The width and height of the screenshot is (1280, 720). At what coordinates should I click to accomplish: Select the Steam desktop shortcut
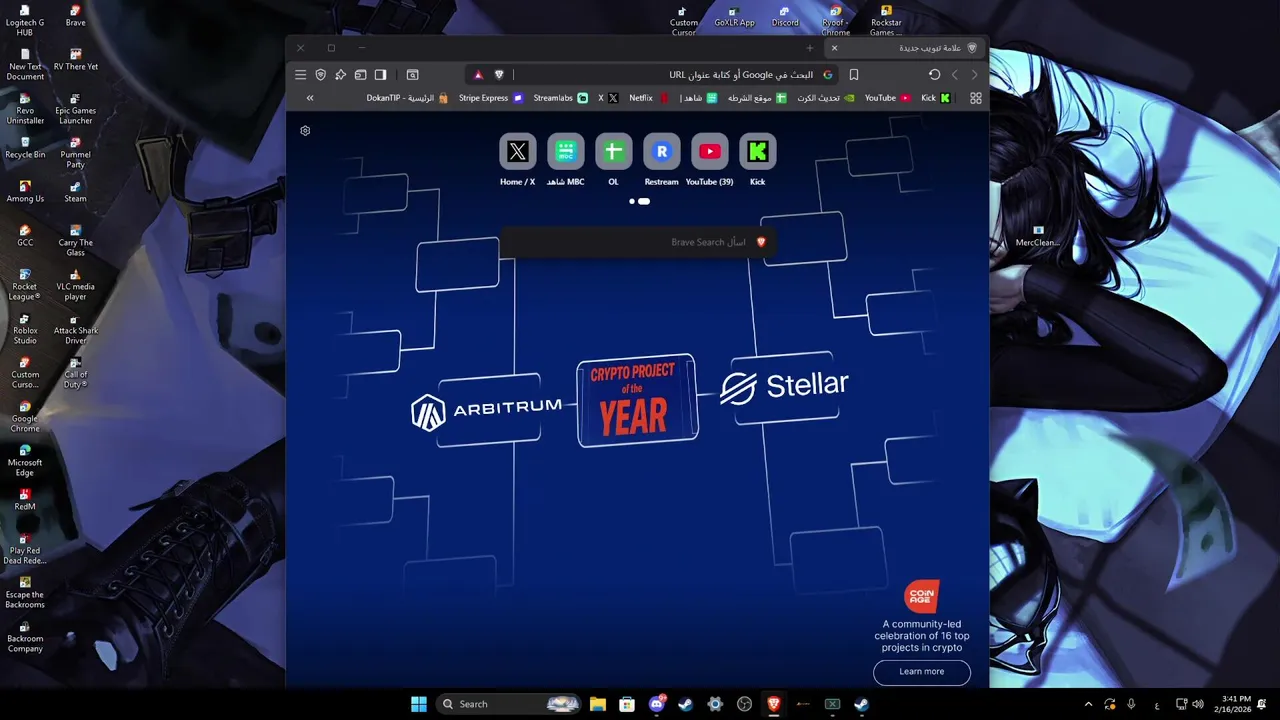click(x=76, y=191)
